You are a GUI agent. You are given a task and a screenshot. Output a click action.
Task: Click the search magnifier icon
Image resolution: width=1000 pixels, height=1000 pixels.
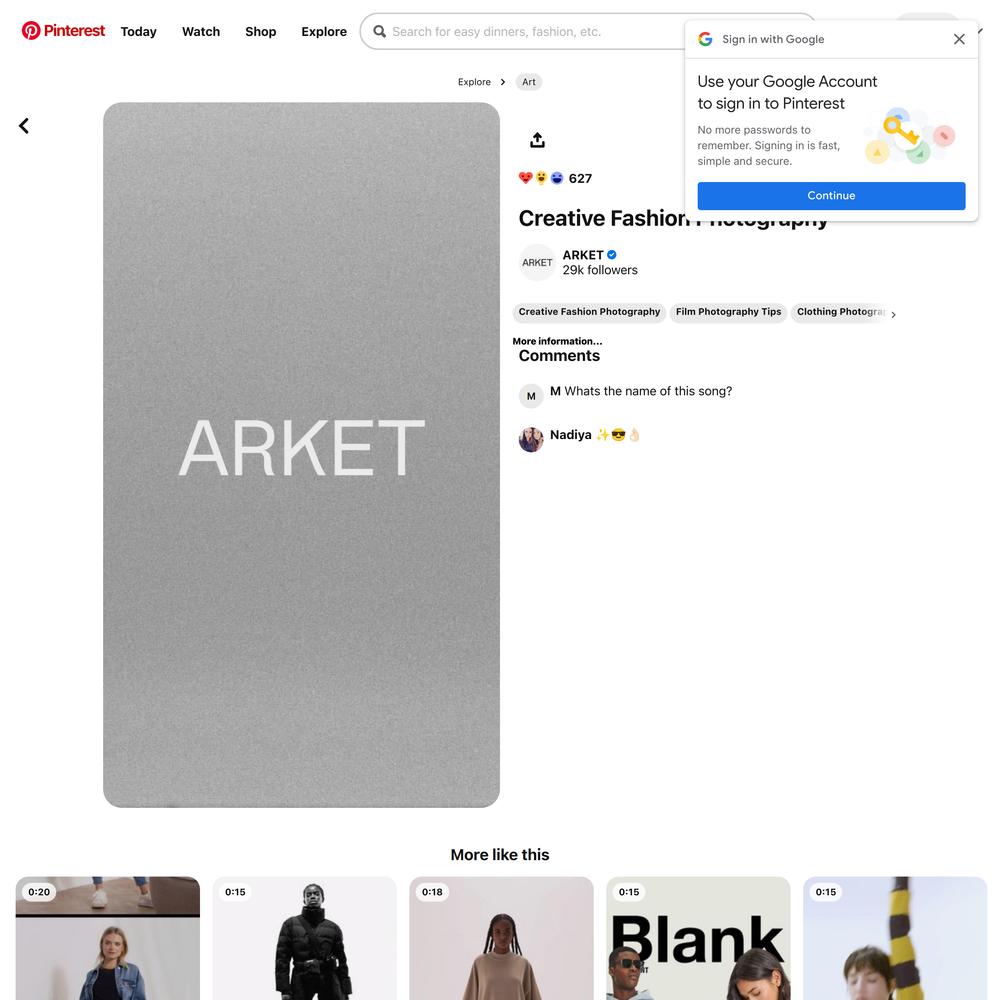point(379,31)
